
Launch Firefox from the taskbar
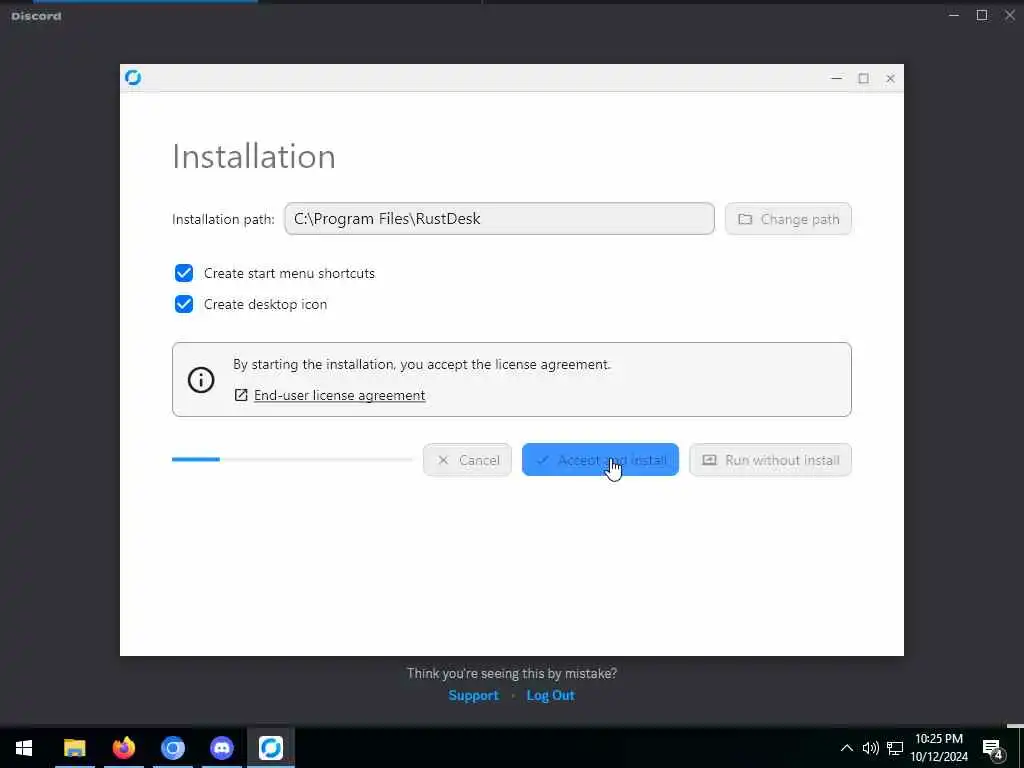[123, 748]
